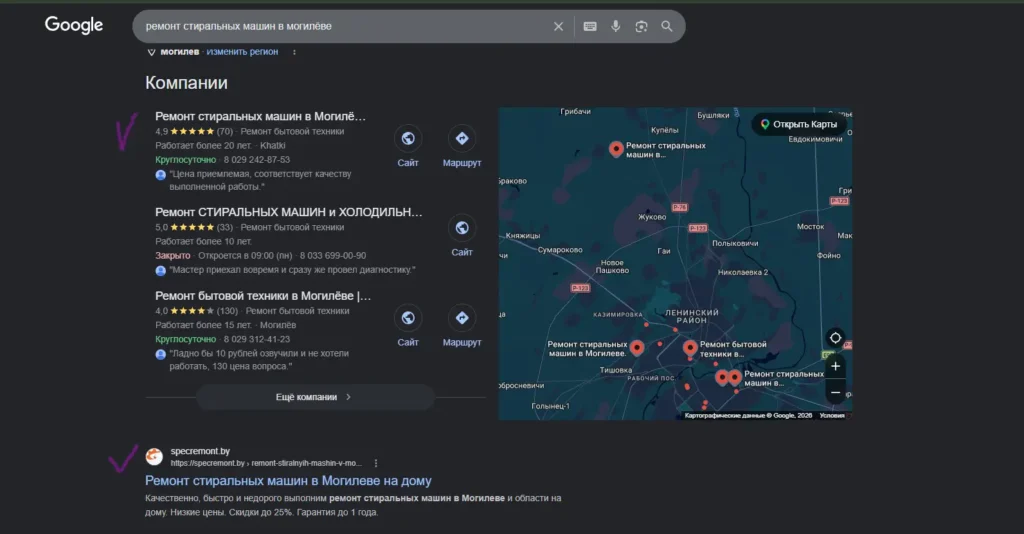The image size is (1024, 534).
Task: Click map pin Ремонт бытовой техники в...
Action: 690,348
